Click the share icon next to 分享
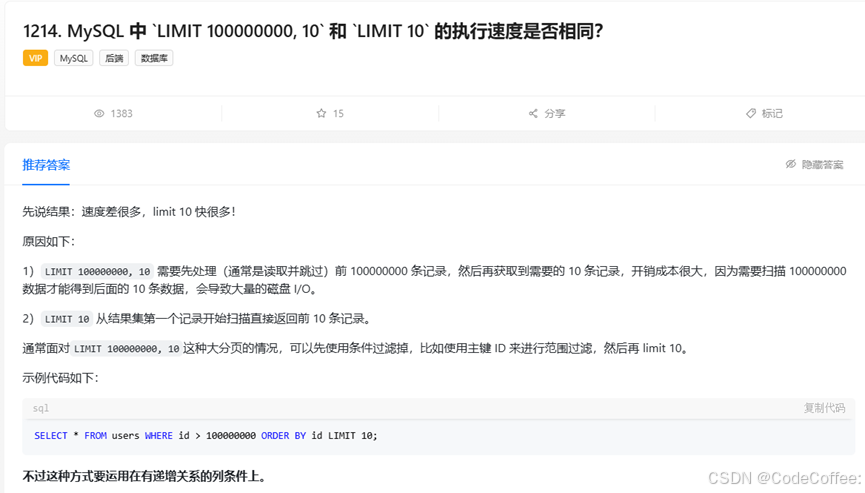The width and height of the screenshot is (865, 493). (533, 113)
